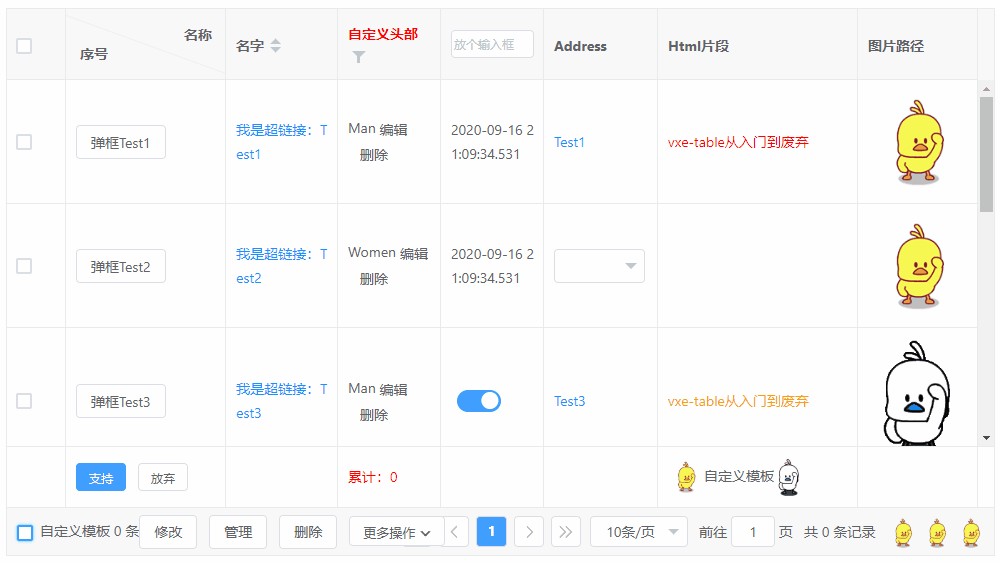Expand the 更多操作 dropdown menu
This screenshot has width=1000, height=563.
(396, 533)
